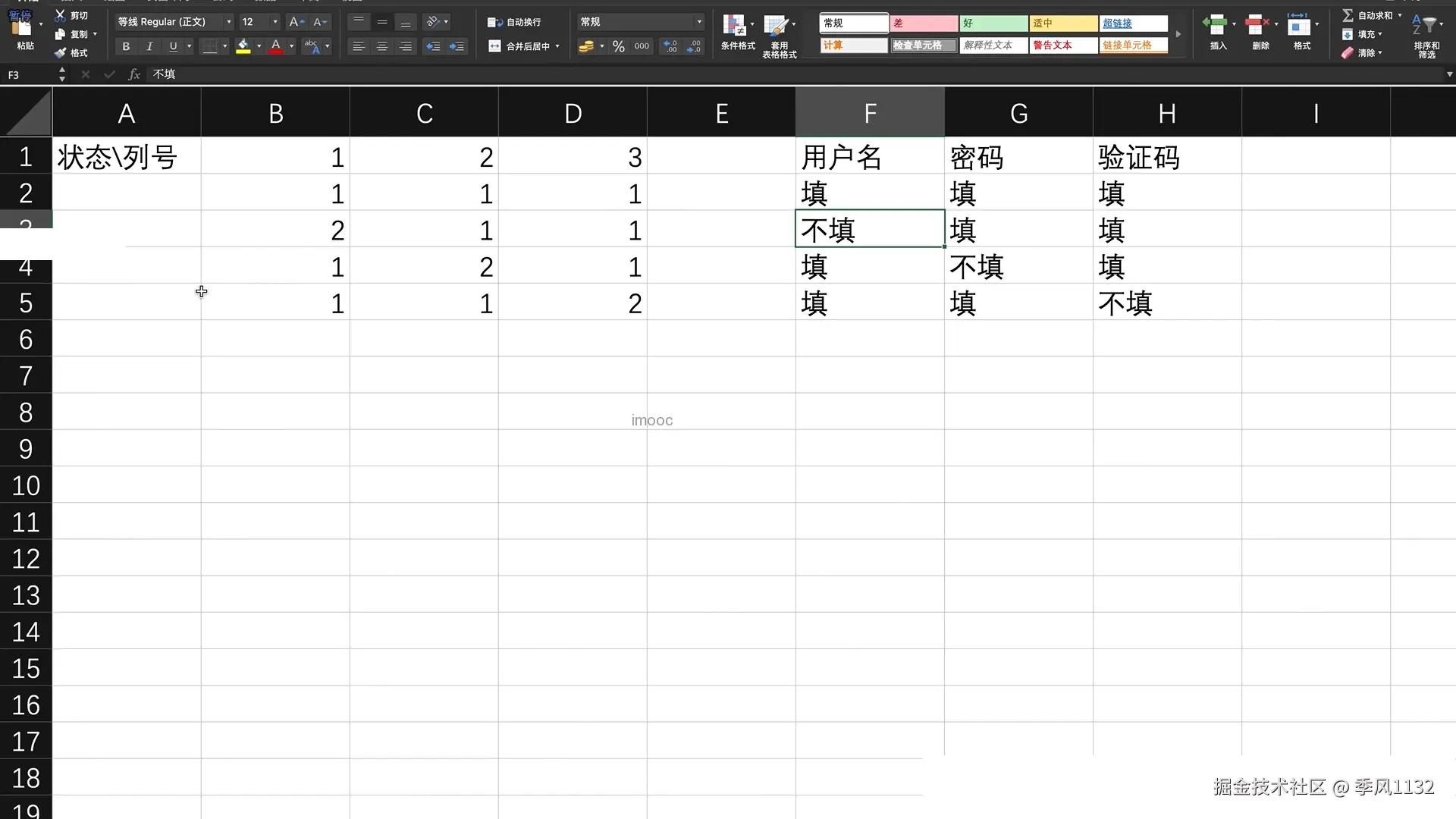Toggle Wrap Text (自动换行)

tap(515, 22)
